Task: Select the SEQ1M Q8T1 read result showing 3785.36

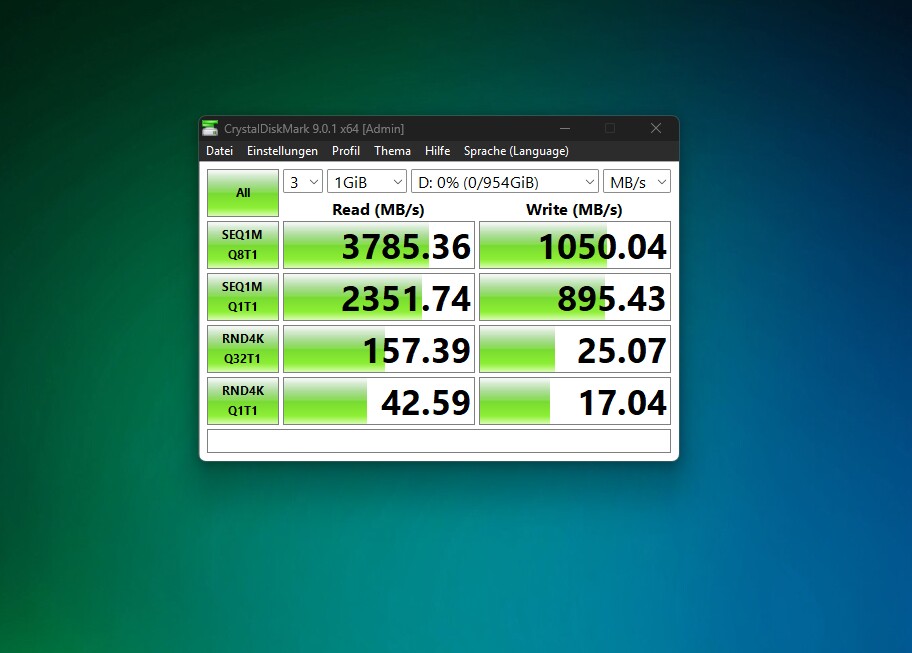Action: pos(378,244)
